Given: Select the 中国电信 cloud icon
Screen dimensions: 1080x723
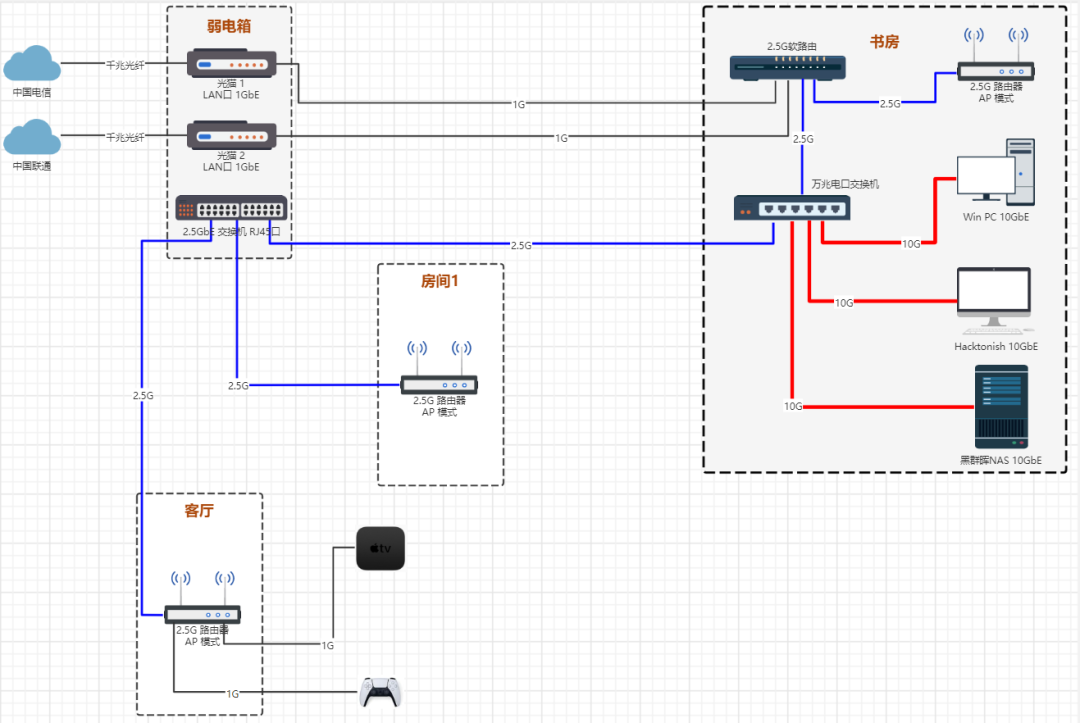Looking at the screenshot, I should (32, 63).
